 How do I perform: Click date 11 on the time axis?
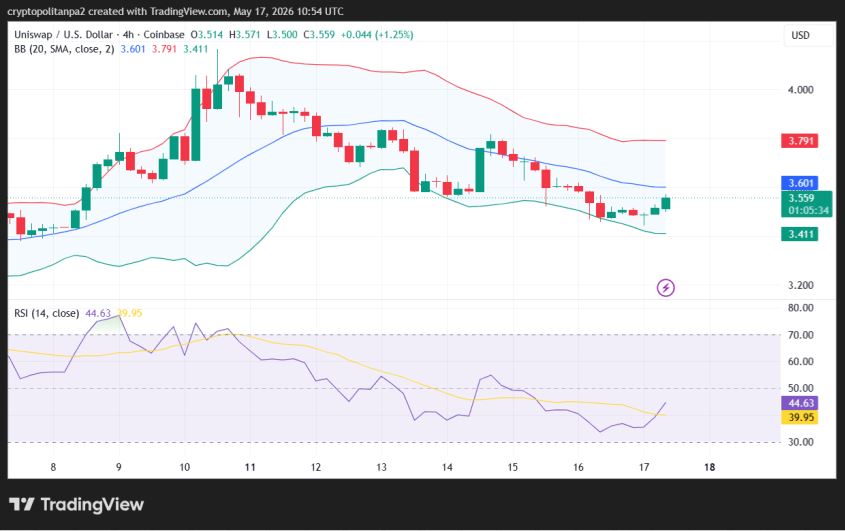[250, 467]
